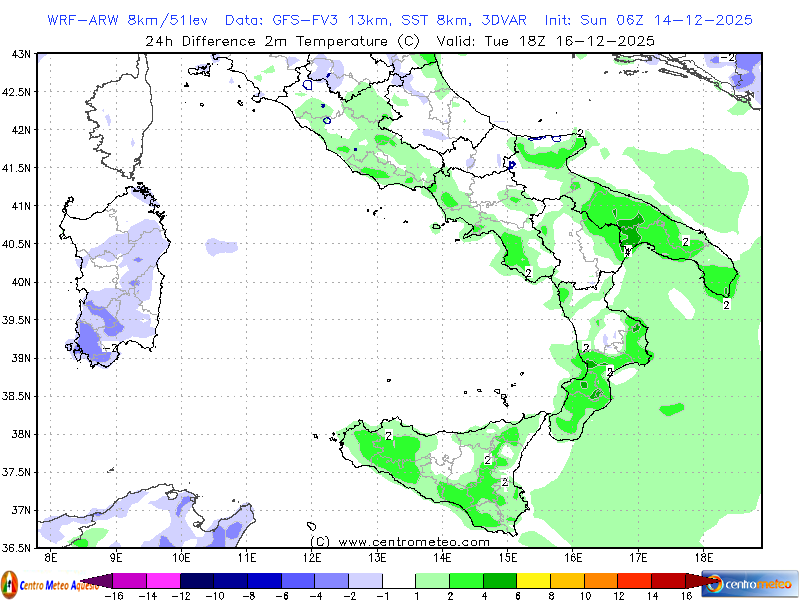Click the 13E longitude axis label
The width and height of the screenshot is (800, 600).
377,557
